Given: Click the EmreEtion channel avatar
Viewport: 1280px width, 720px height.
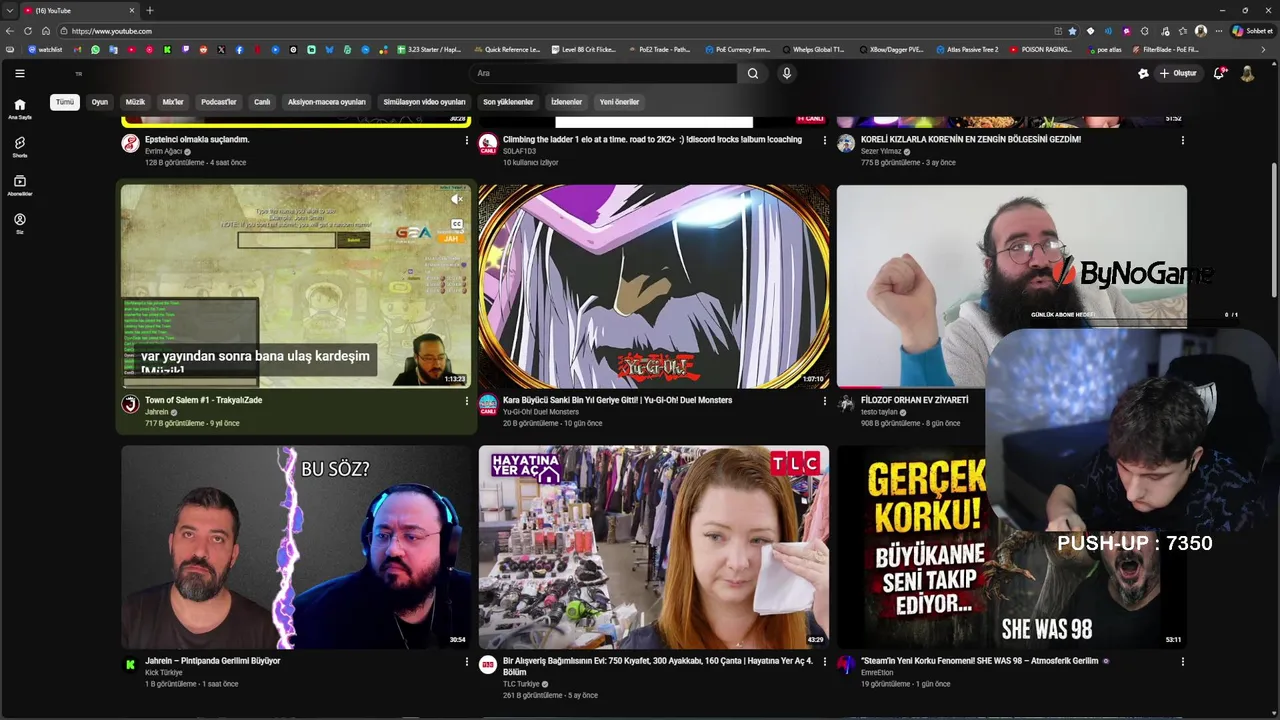Looking at the screenshot, I should [x=846, y=665].
